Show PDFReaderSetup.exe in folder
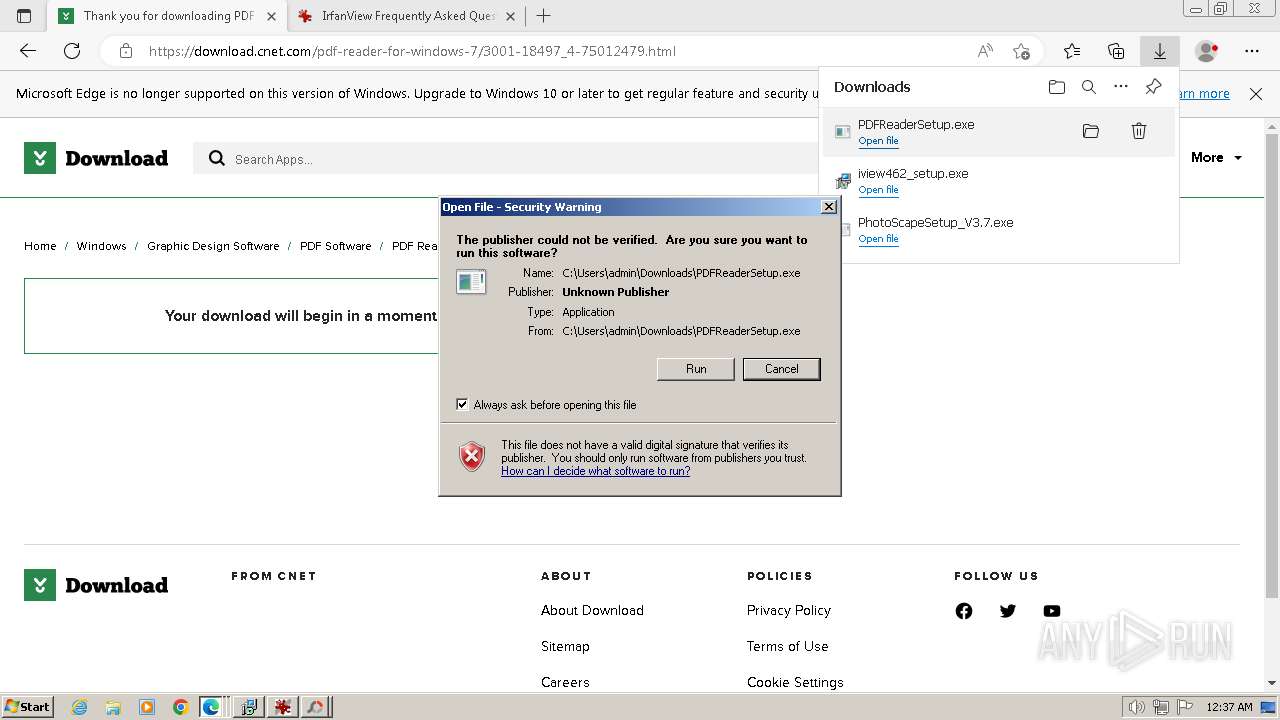The width and height of the screenshot is (1280, 720). pyautogui.click(x=1091, y=131)
